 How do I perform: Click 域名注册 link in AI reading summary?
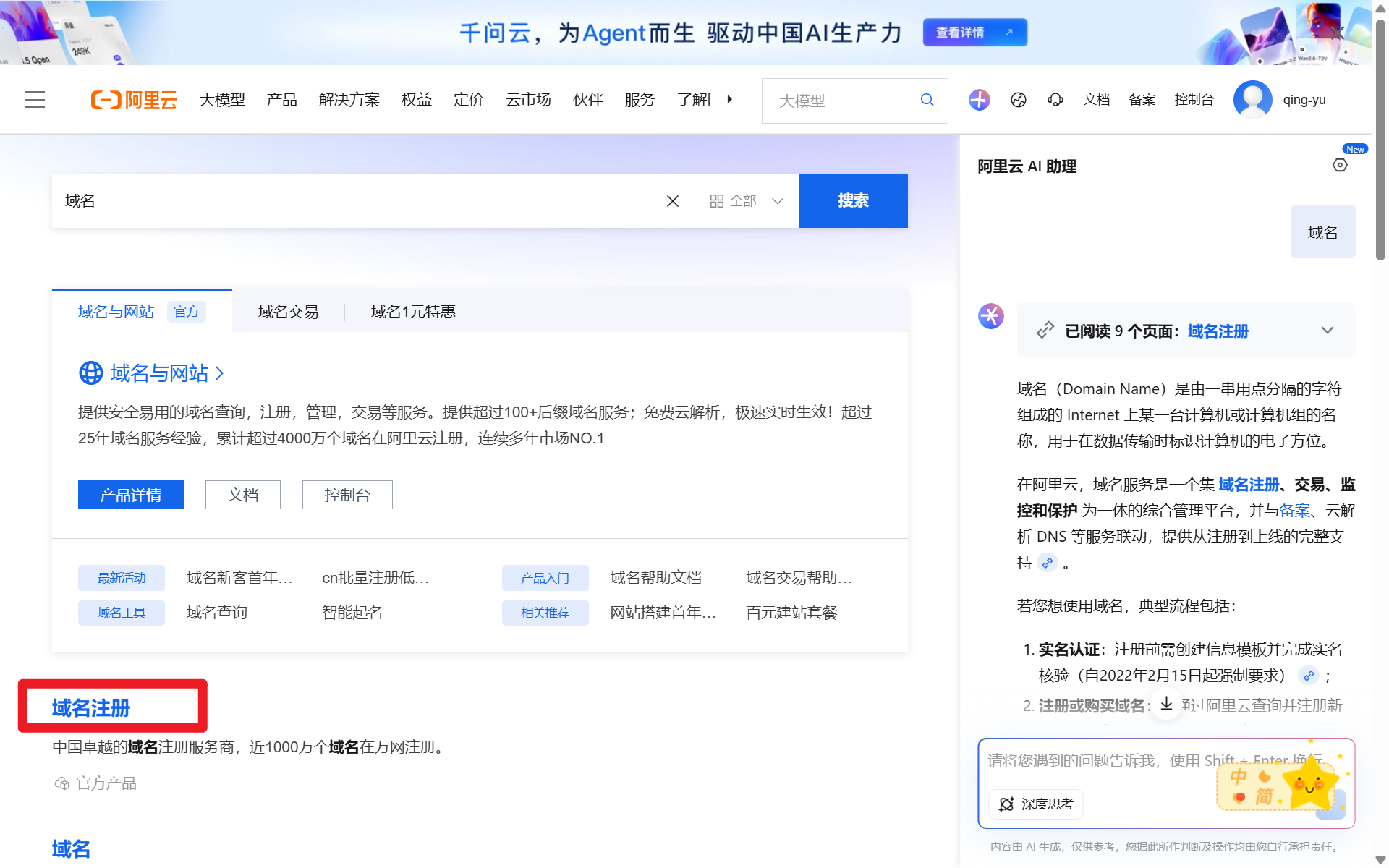pyautogui.click(x=1218, y=331)
